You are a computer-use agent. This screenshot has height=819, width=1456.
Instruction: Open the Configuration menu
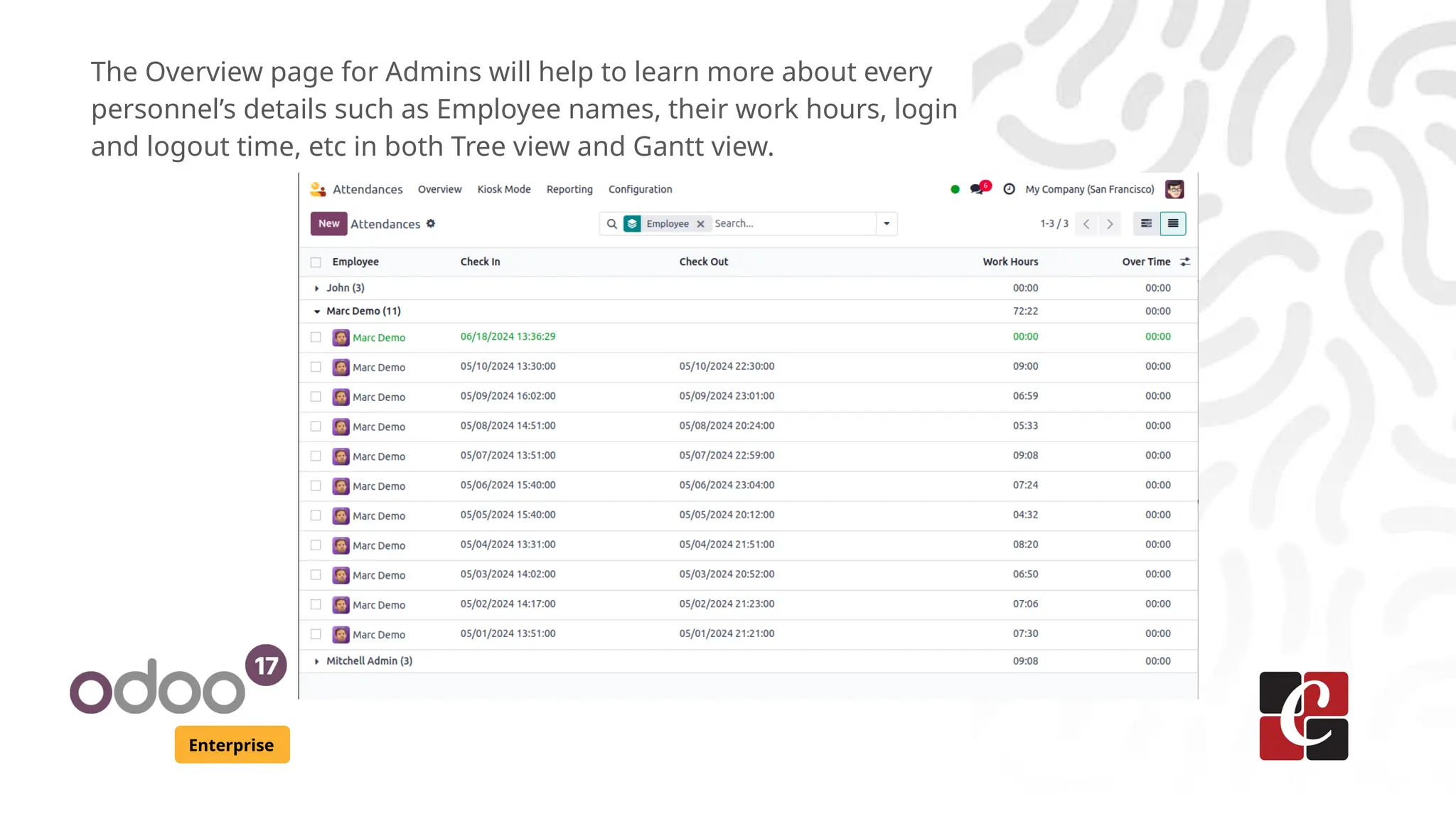point(640,189)
